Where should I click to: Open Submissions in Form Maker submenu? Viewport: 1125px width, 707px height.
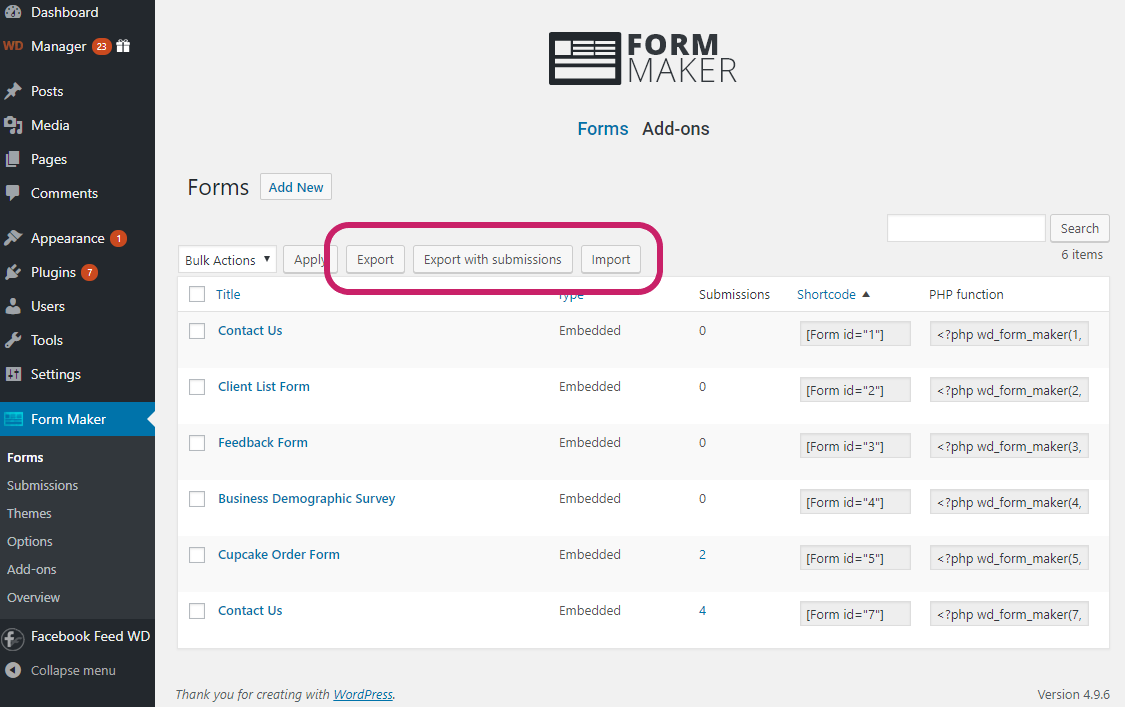point(42,485)
